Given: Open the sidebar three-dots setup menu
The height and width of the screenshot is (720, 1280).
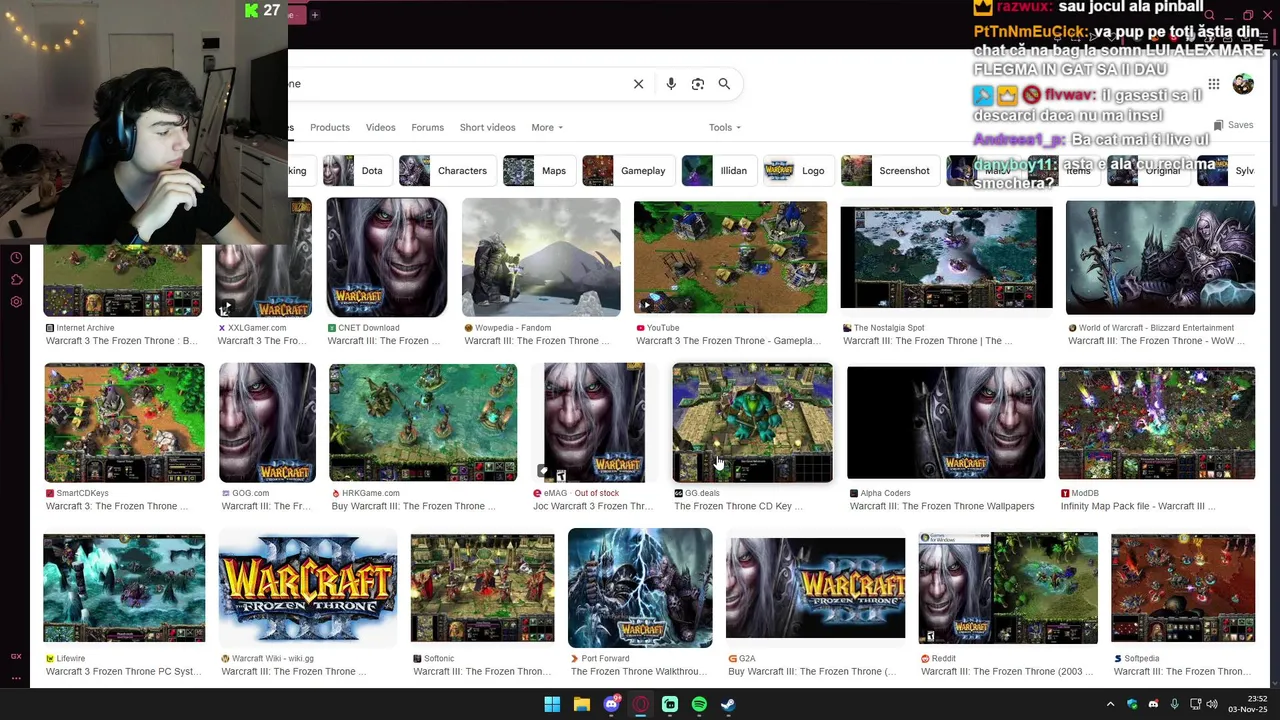Looking at the screenshot, I should [x=16, y=678].
